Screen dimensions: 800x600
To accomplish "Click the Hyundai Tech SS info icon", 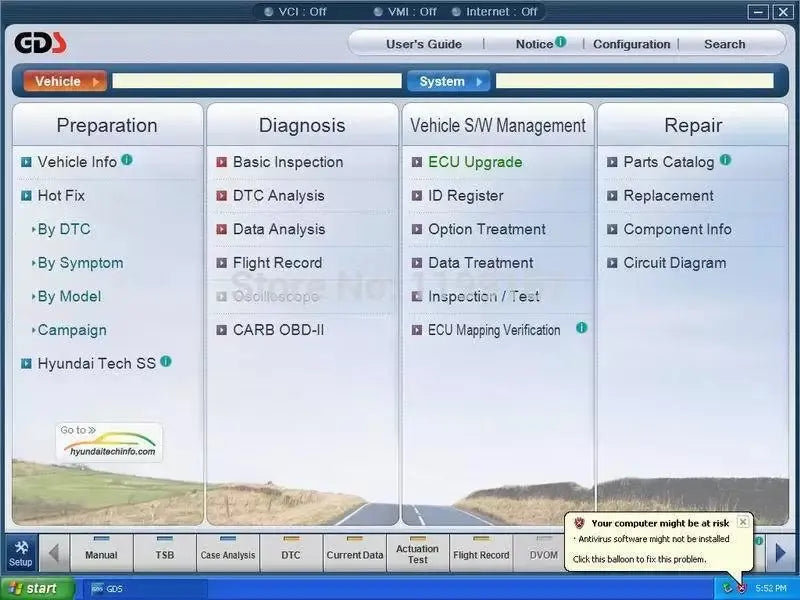I will 165,363.
